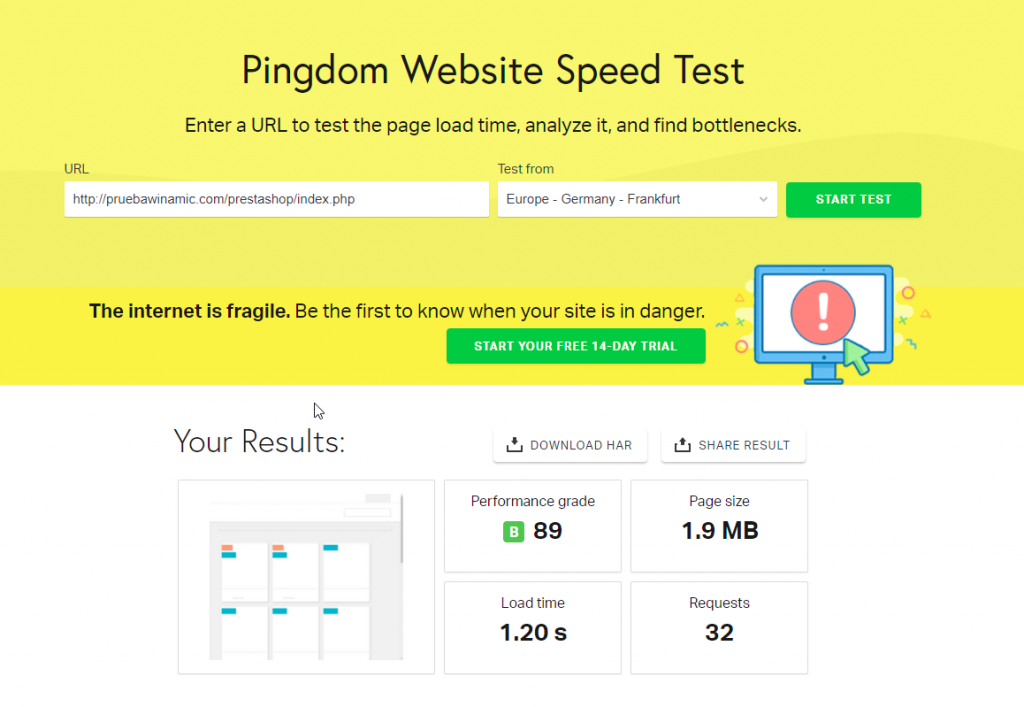Click the Download HAR button

[x=570, y=445]
